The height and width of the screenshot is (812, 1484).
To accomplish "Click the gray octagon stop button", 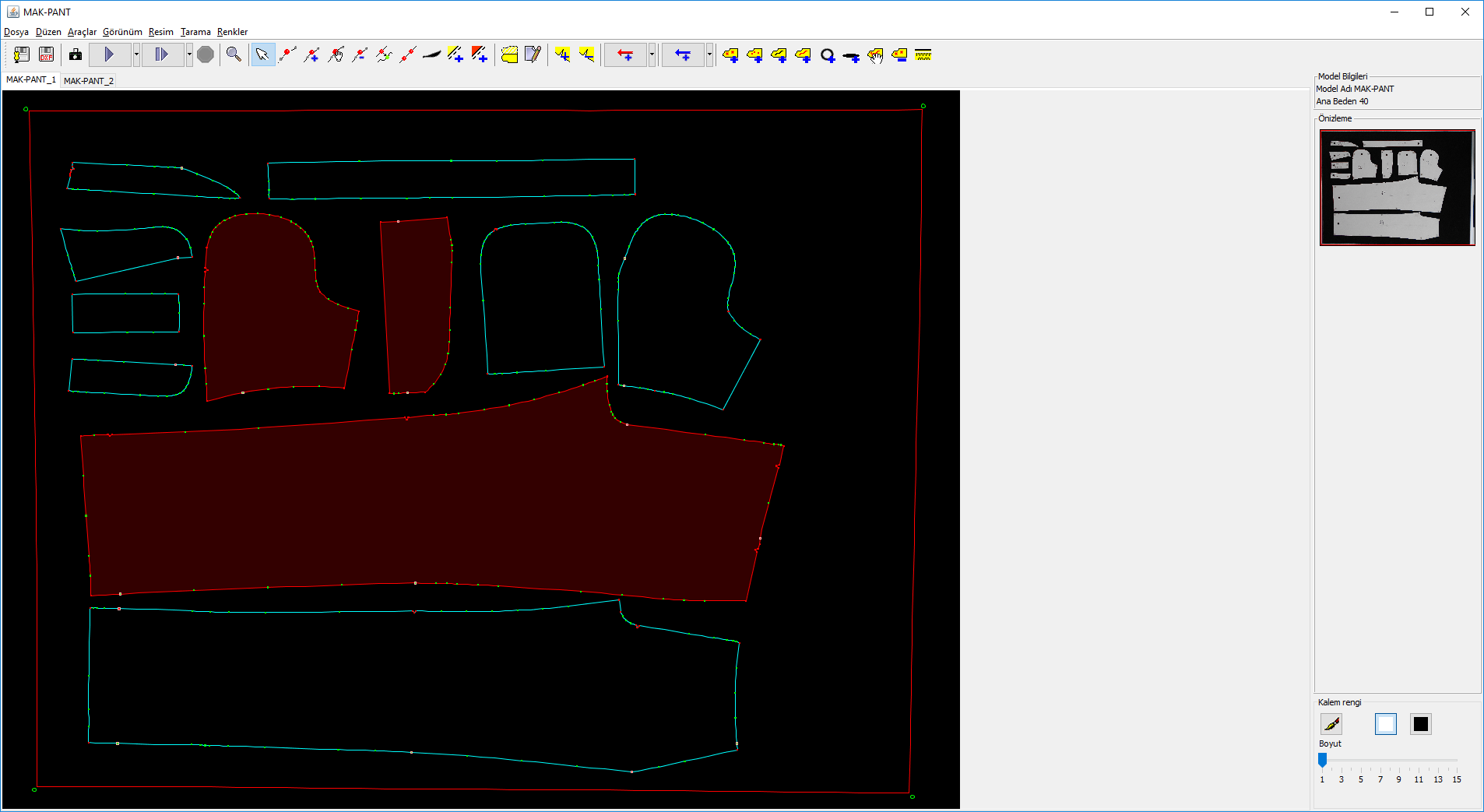I will pyautogui.click(x=206, y=54).
